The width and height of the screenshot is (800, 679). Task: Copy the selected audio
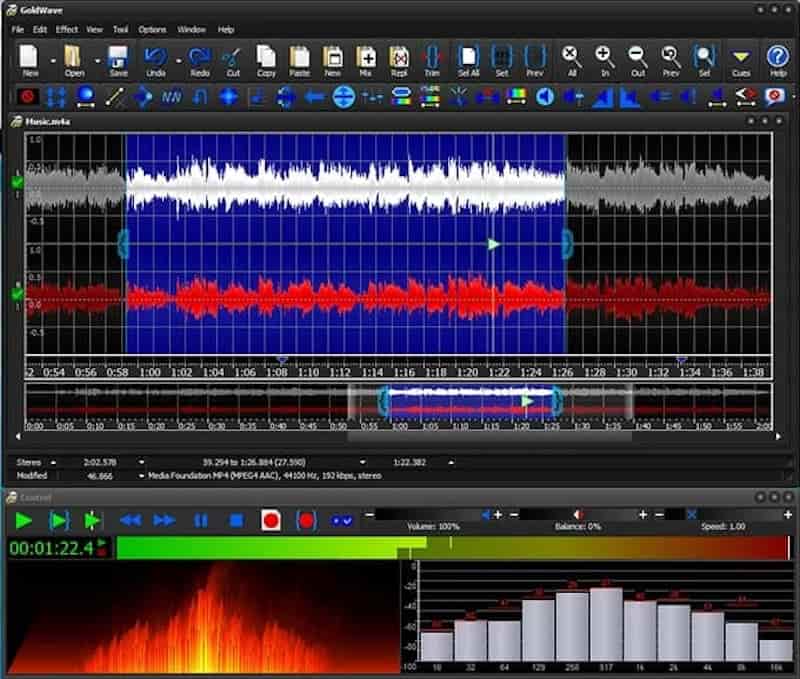[266, 60]
